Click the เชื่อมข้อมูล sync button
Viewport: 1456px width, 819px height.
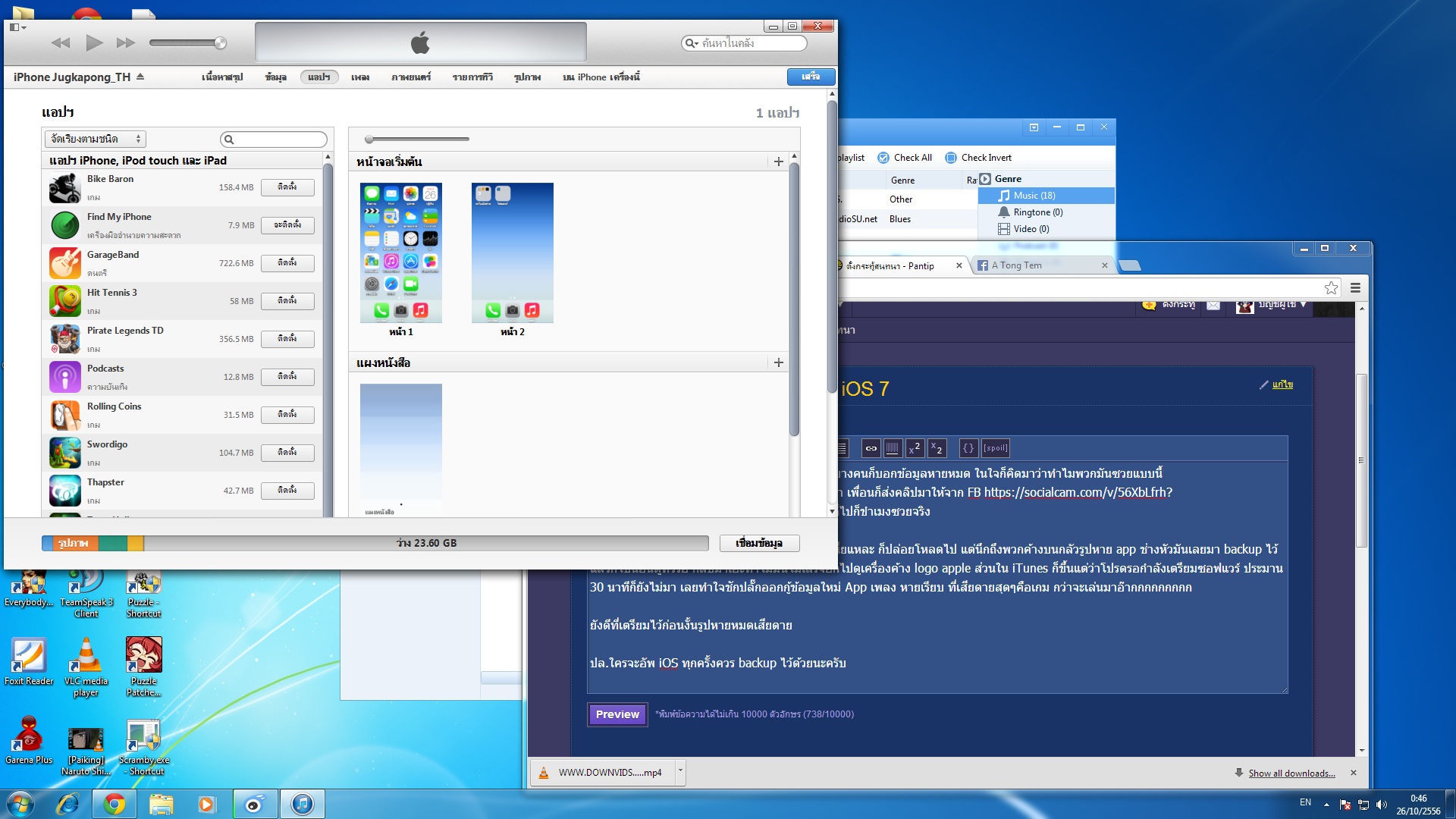click(x=759, y=543)
